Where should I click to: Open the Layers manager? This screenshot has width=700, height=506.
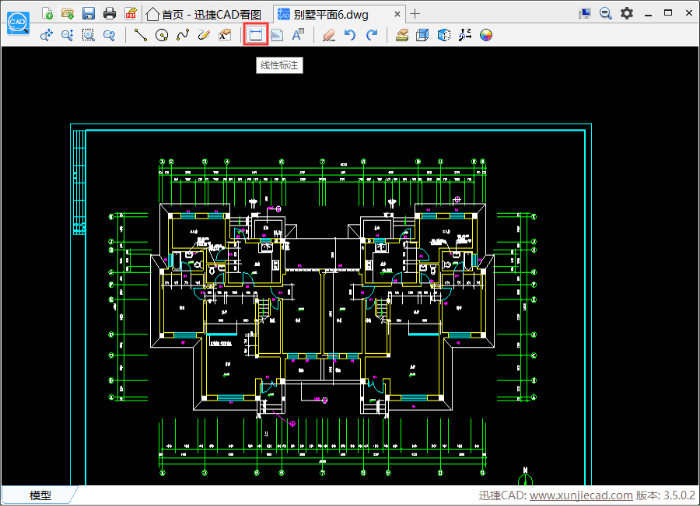402,35
